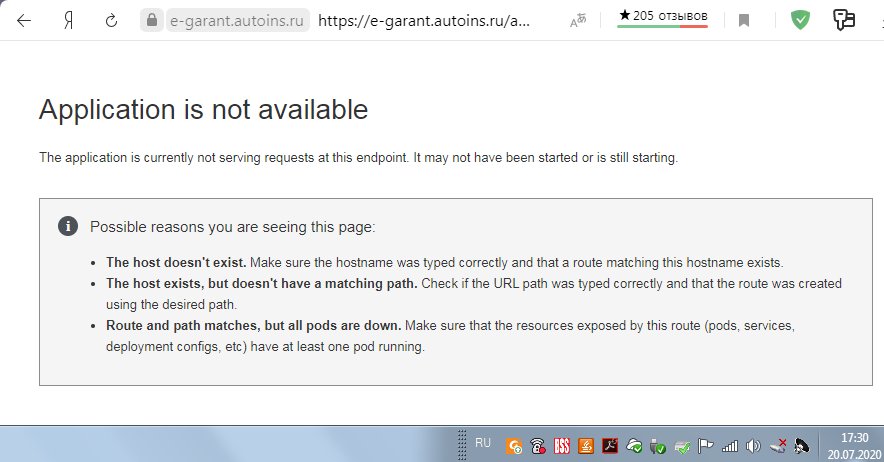Open Yandex home via the Я icon

pyautogui.click(x=69, y=20)
